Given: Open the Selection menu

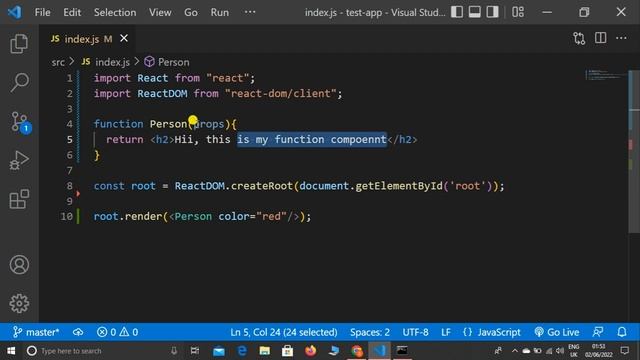Looking at the screenshot, I should (115, 12).
